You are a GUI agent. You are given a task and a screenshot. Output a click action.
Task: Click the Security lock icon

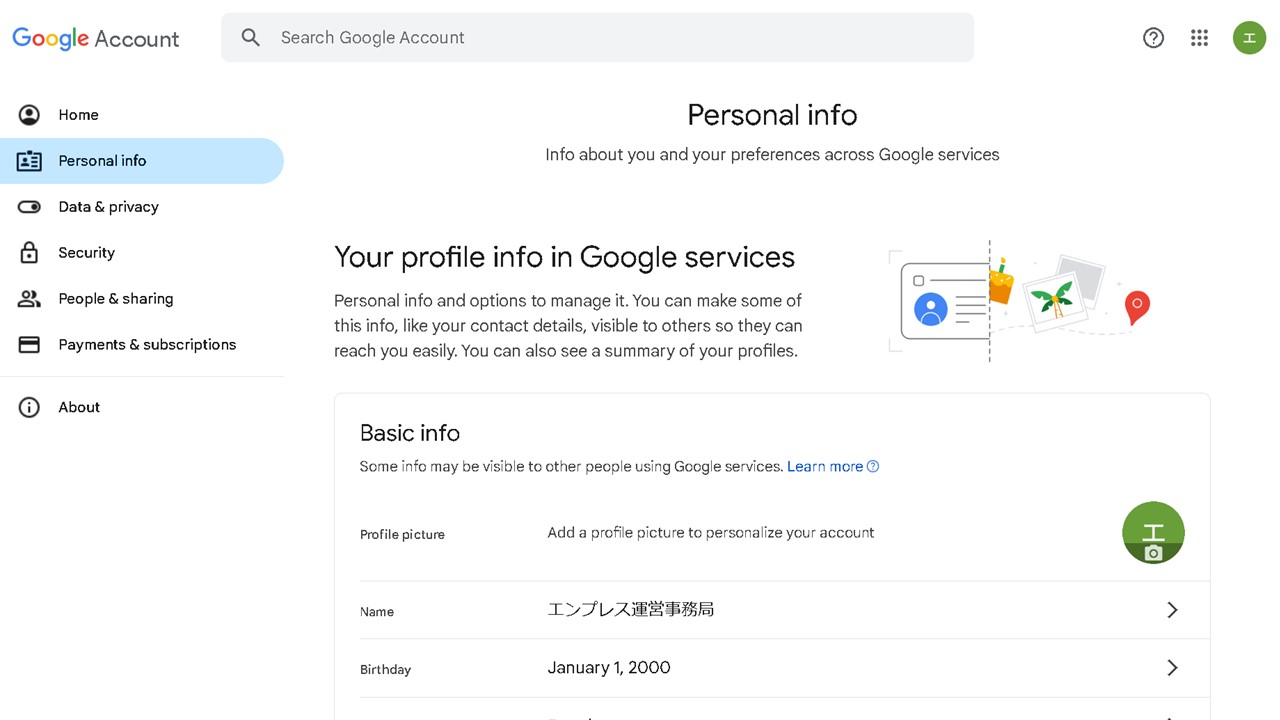29,252
